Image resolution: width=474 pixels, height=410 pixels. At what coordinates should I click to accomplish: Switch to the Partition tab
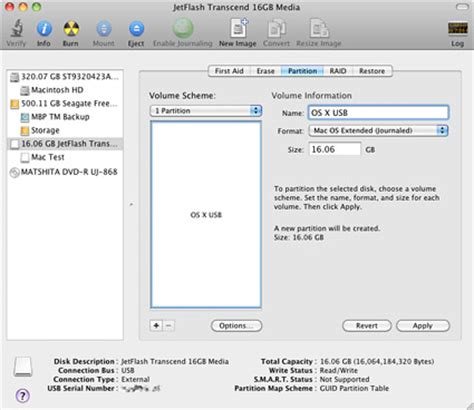302,71
